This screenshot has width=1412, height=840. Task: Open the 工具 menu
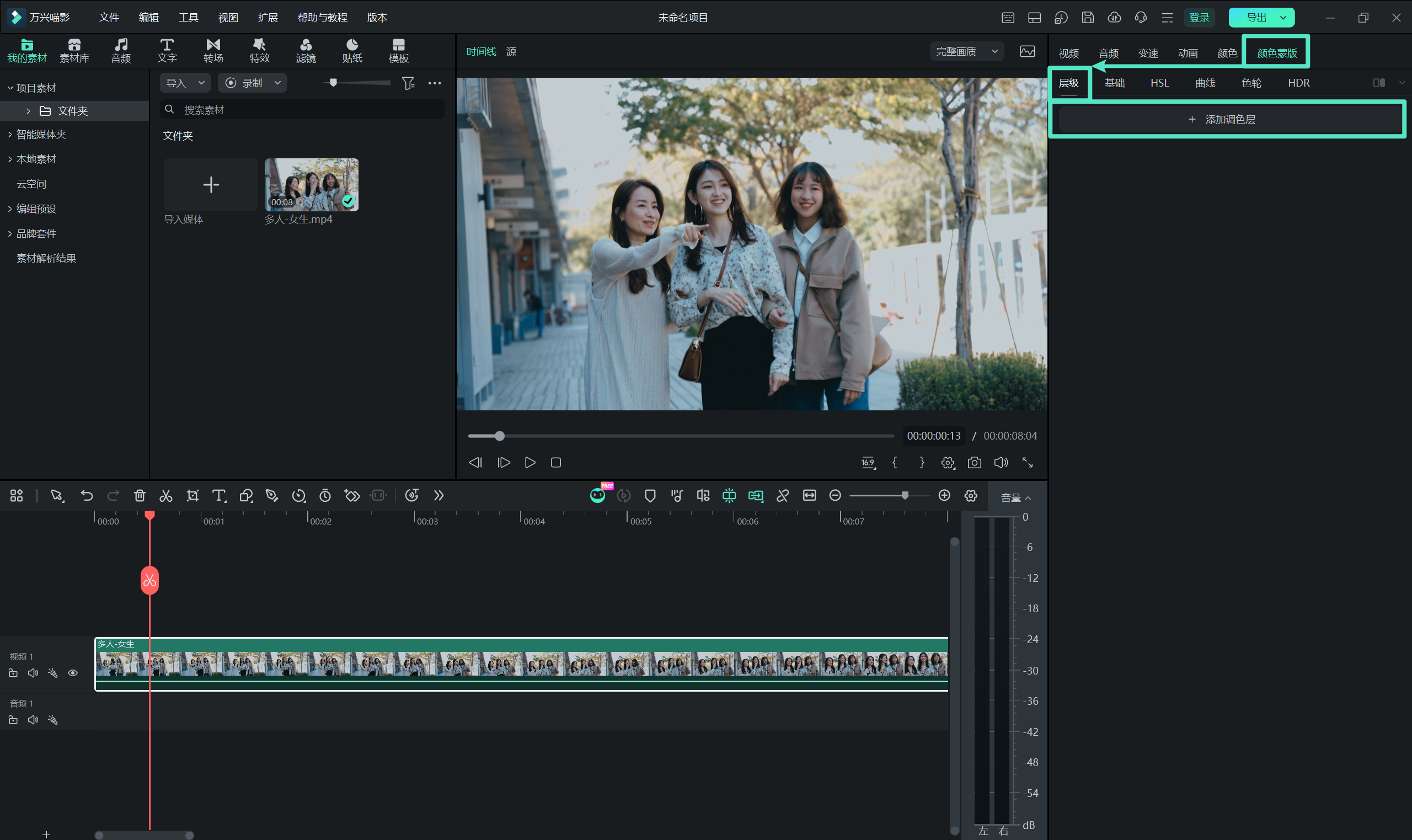(x=189, y=18)
